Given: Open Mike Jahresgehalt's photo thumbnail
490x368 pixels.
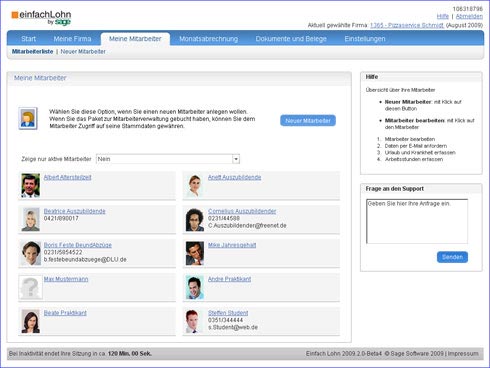Looking at the screenshot, I should click(195, 253).
